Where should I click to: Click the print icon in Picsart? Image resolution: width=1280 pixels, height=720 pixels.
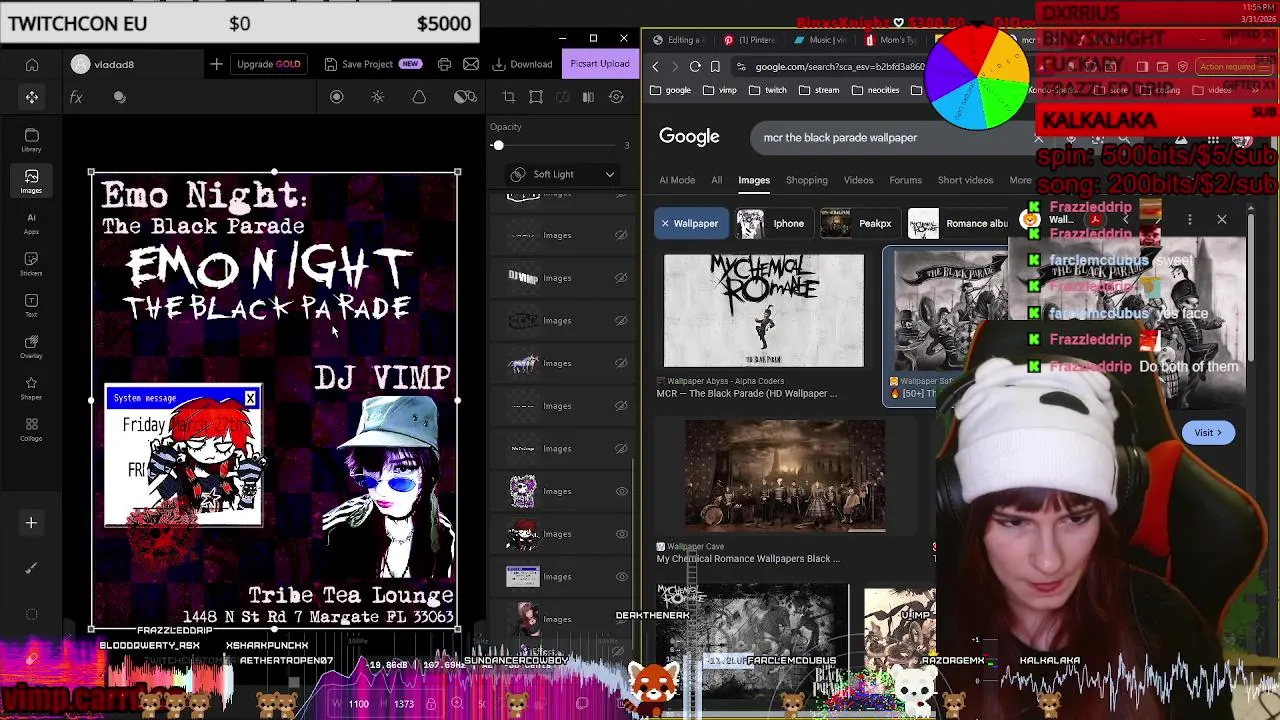tap(444, 64)
